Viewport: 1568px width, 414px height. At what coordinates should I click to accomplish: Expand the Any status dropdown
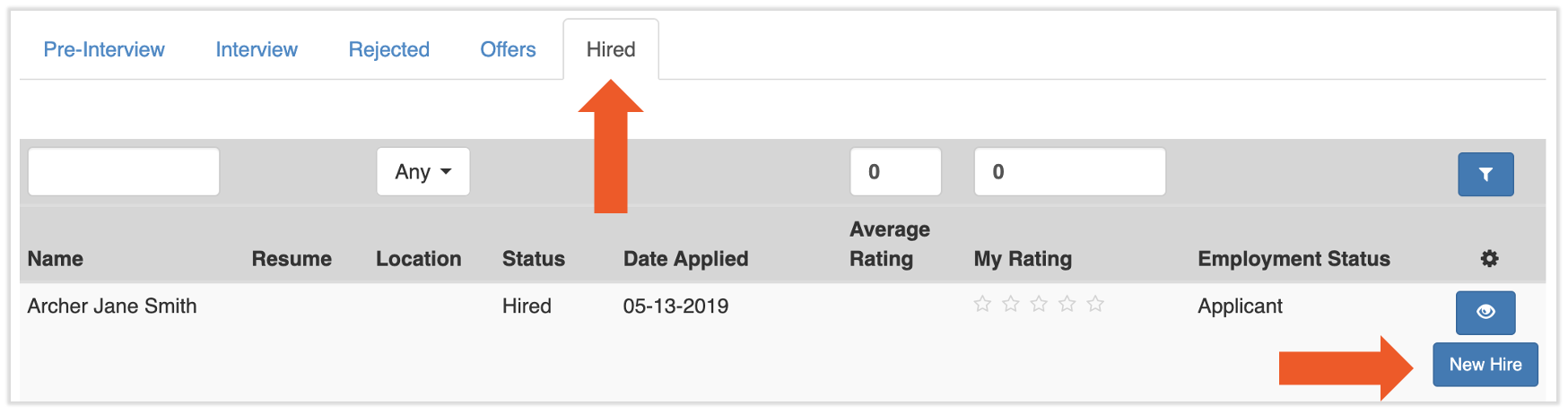(x=422, y=172)
